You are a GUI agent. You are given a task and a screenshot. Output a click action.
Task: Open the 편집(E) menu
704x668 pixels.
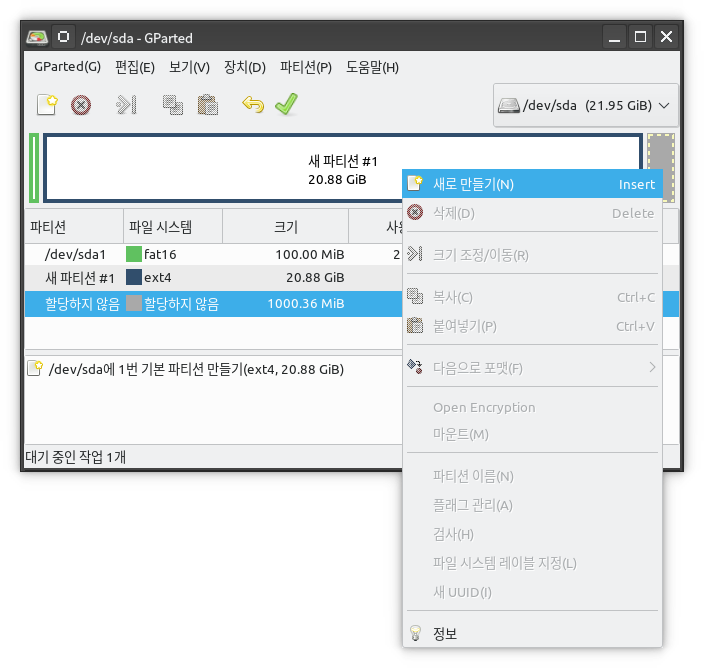pyautogui.click(x=135, y=67)
